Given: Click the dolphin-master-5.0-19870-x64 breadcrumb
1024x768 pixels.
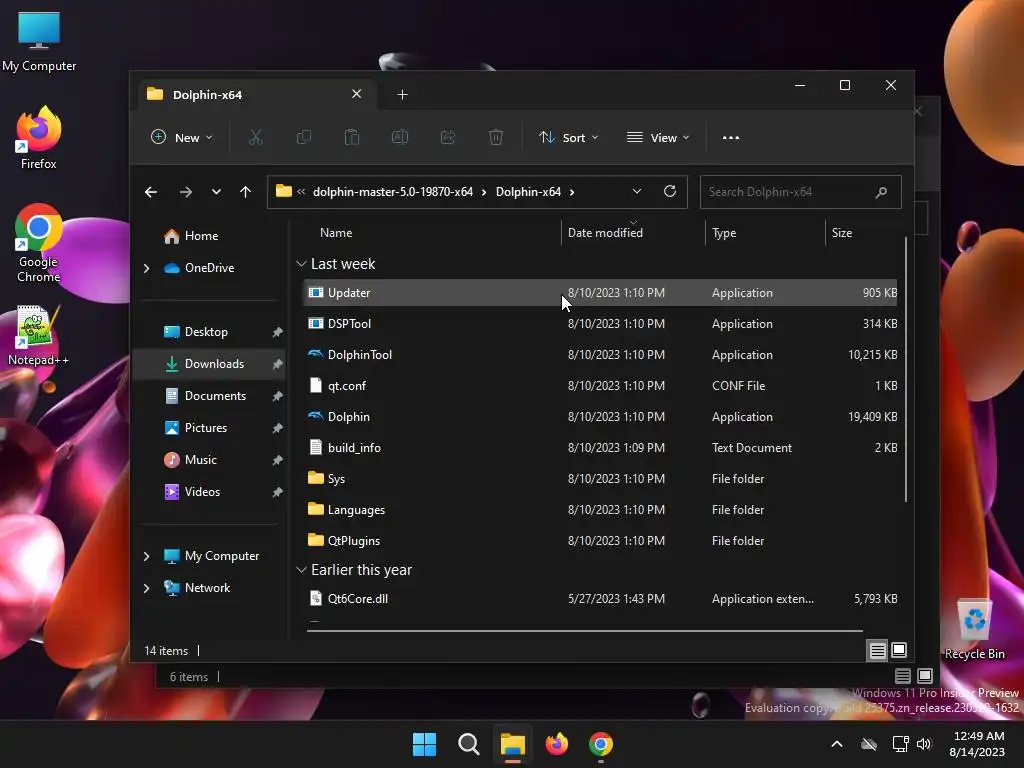Looking at the screenshot, I should click(392, 192).
